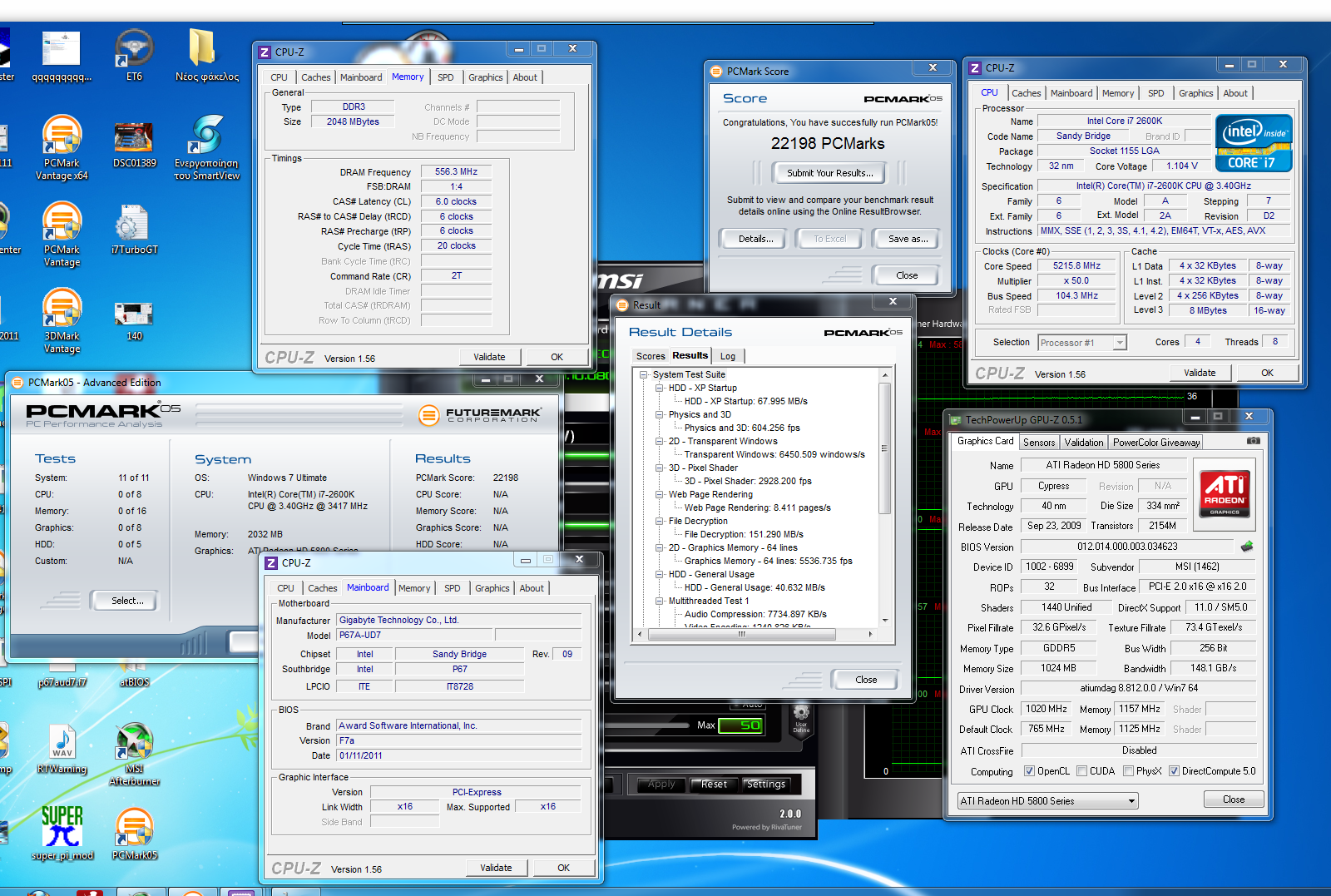
Task: Launch the SmartView activation shortcut icon
Action: click(206, 148)
